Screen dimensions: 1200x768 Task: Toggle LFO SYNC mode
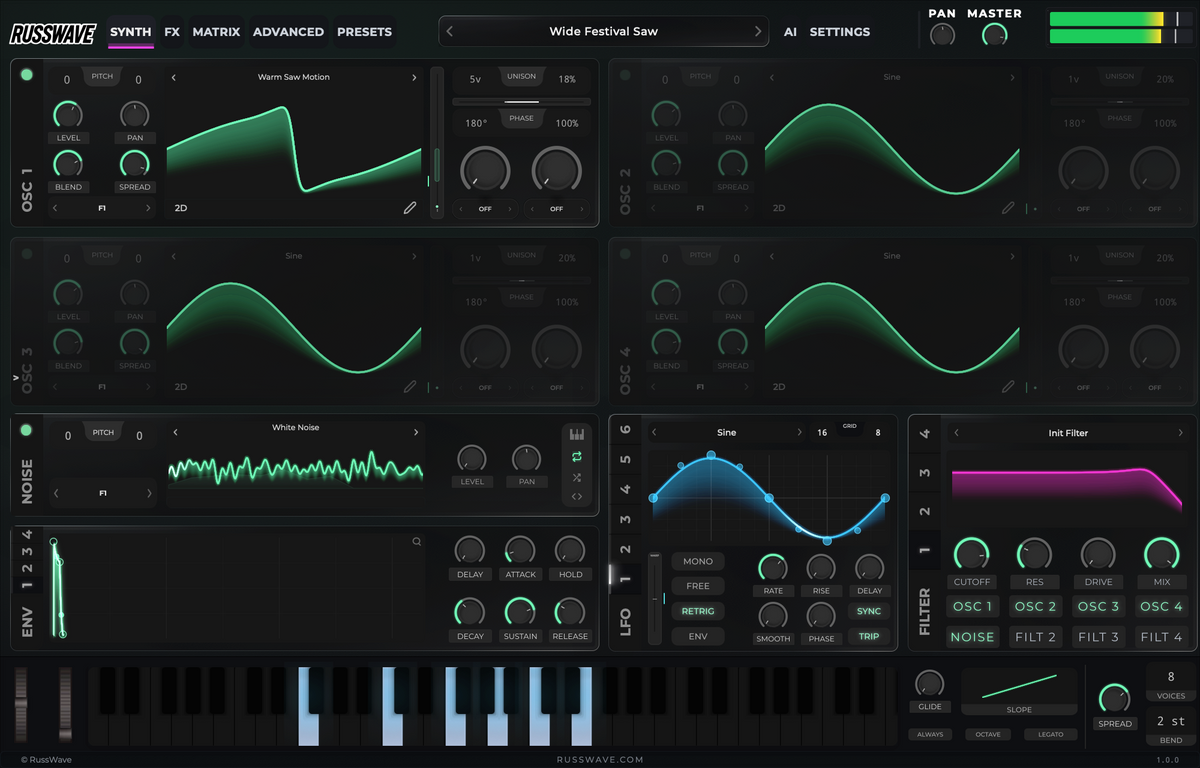(869, 611)
